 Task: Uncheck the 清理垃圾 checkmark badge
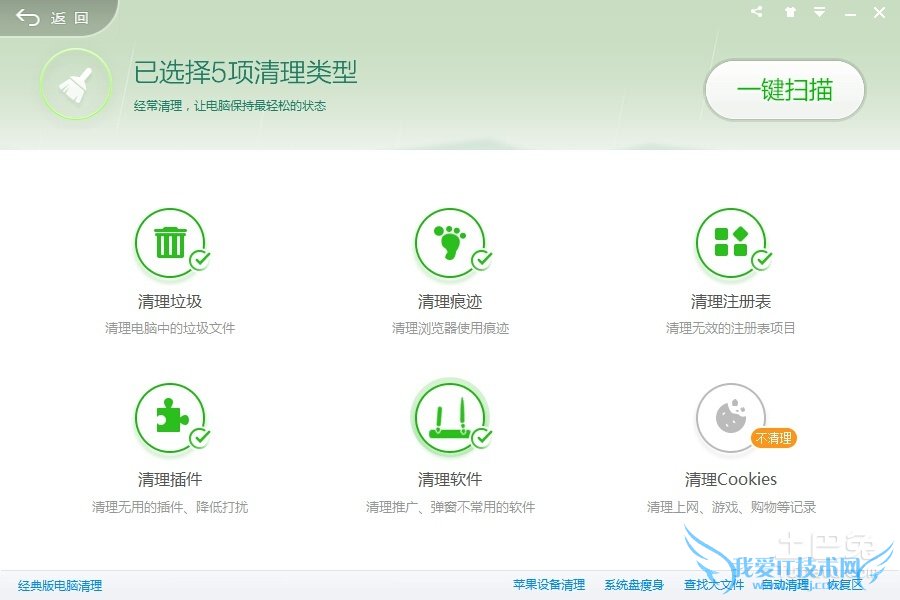click(200, 260)
